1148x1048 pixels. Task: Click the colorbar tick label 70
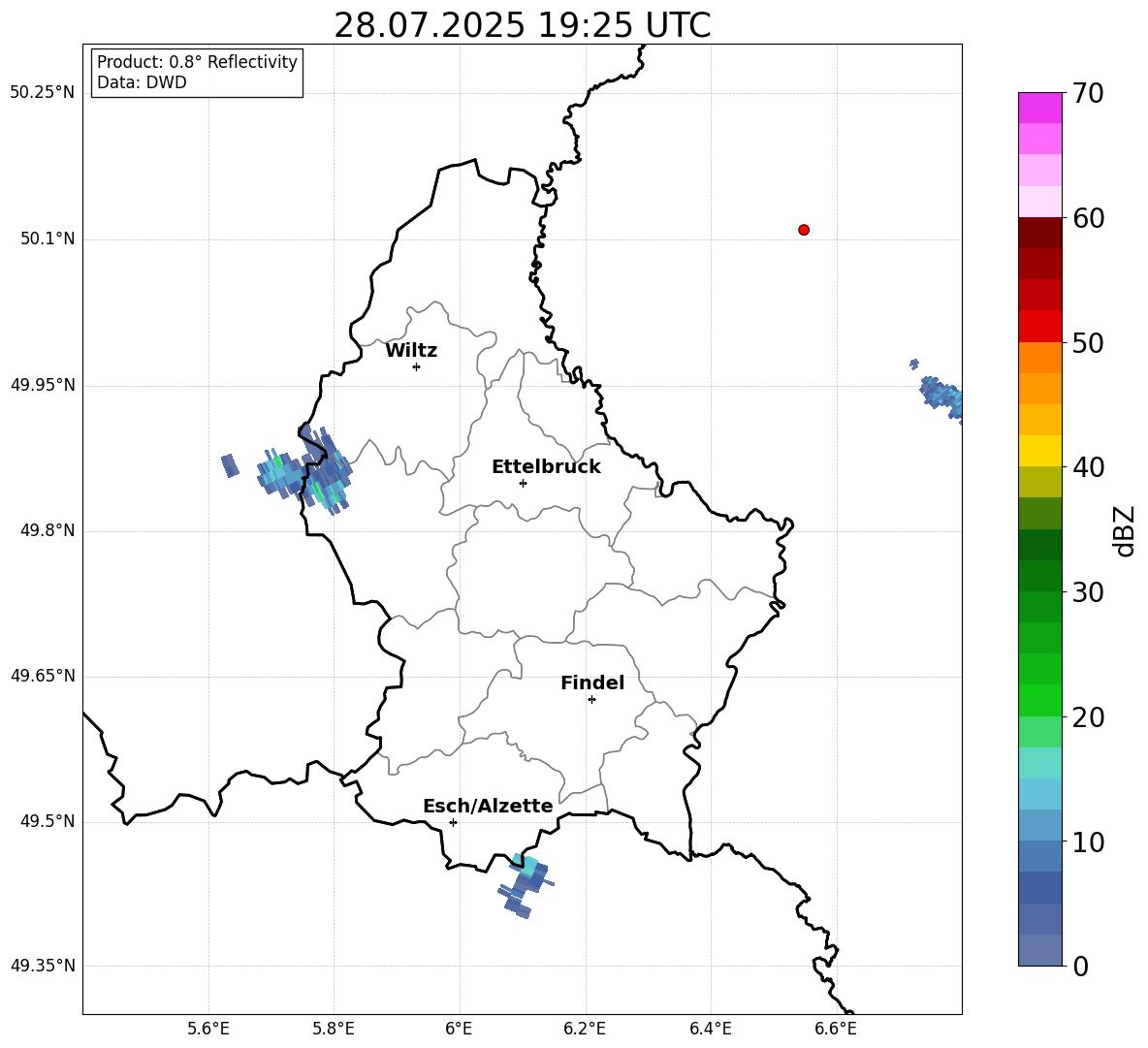tap(1088, 93)
